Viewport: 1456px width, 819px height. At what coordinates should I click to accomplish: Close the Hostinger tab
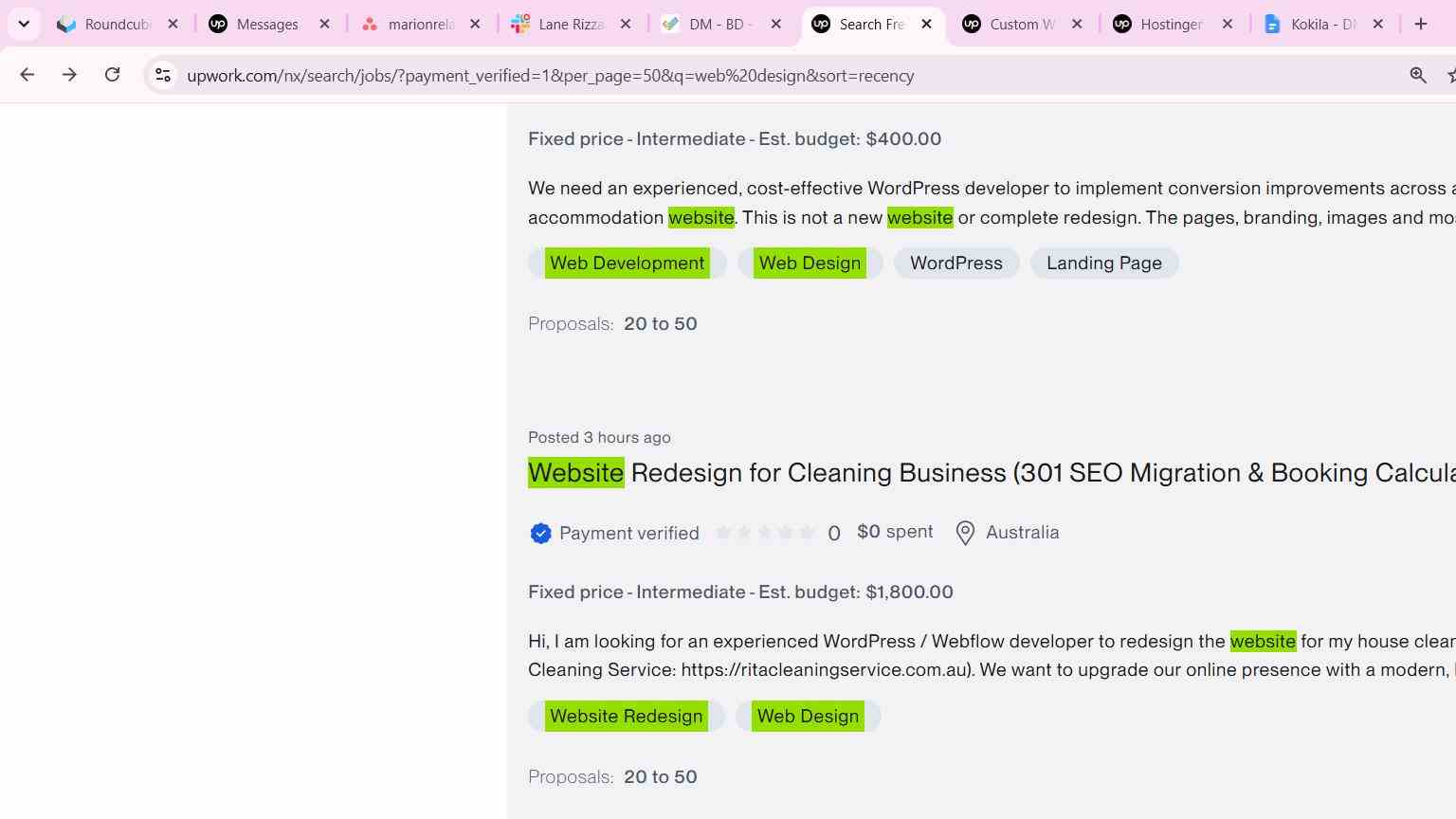(x=1228, y=24)
